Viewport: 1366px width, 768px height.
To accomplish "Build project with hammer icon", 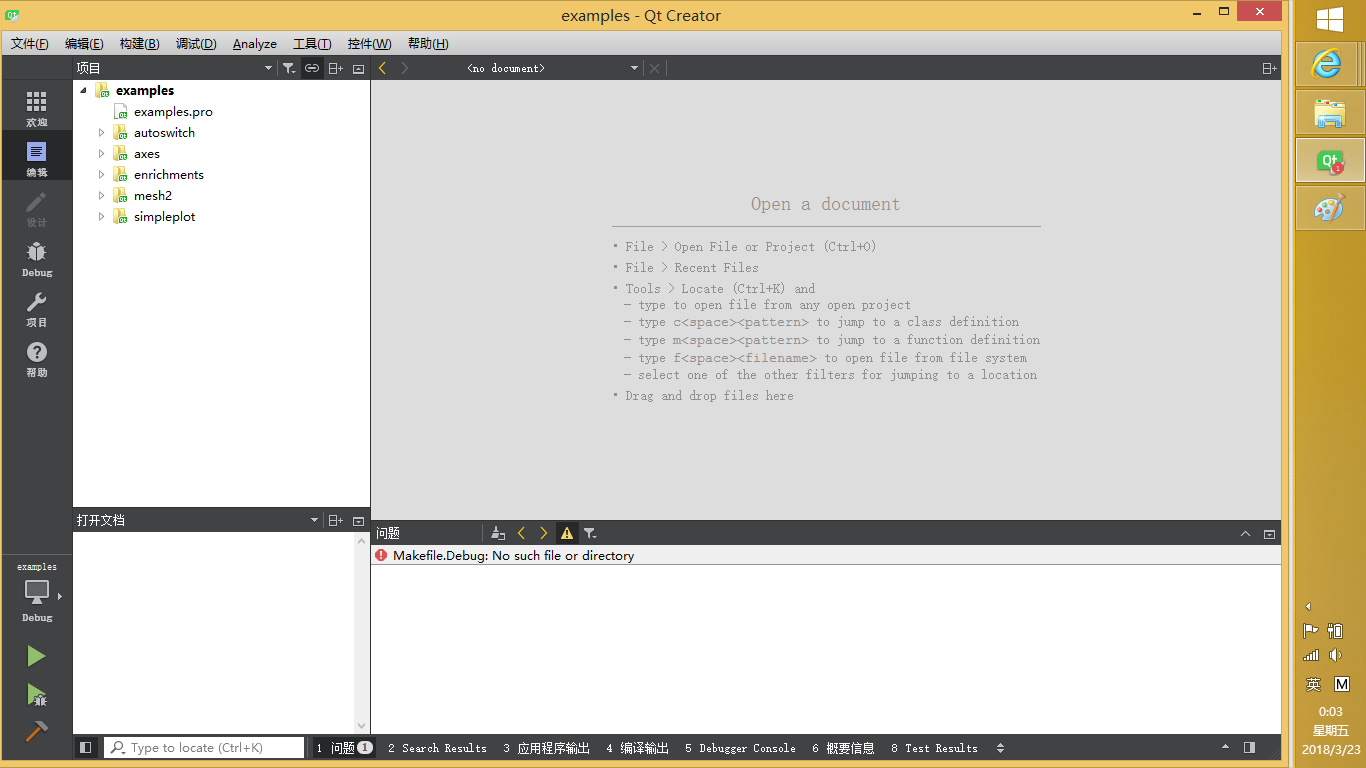I will 36,731.
